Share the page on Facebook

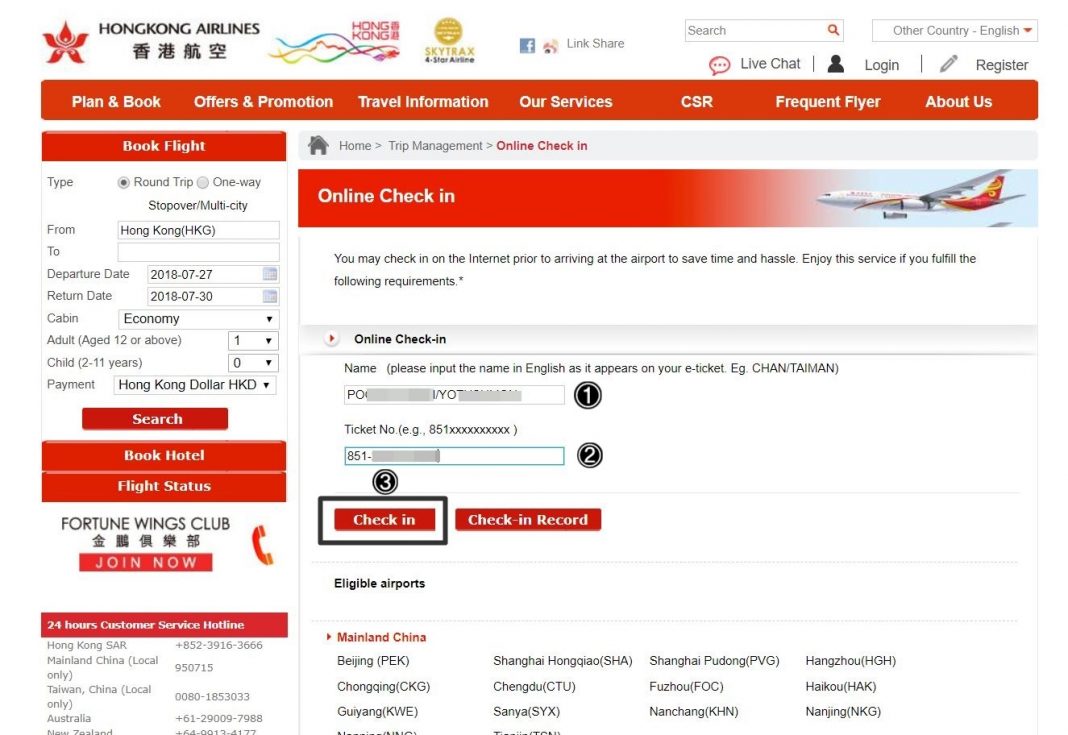(x=527, y=45)
